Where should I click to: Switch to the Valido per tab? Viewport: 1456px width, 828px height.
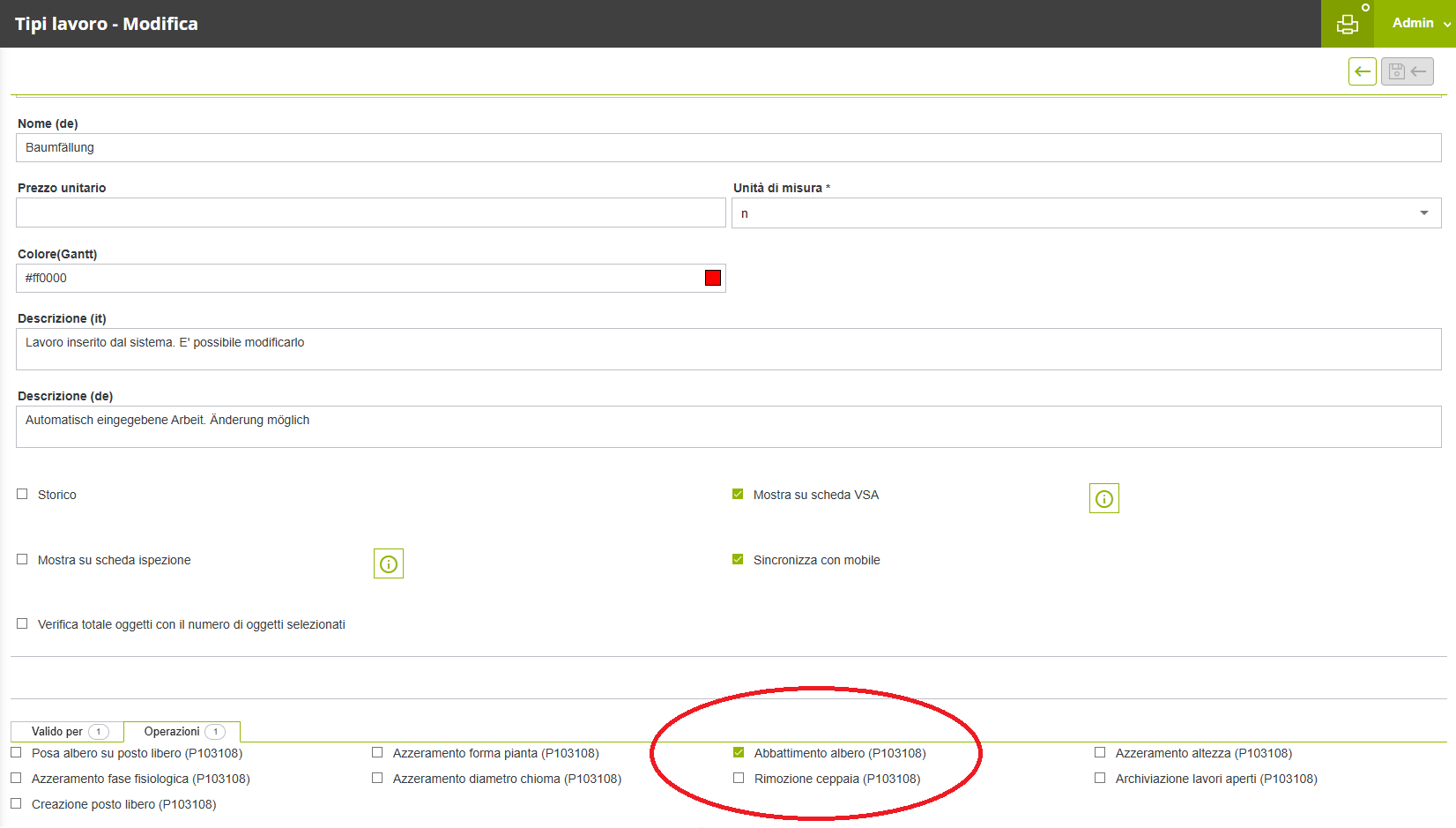tap(67, 732)
